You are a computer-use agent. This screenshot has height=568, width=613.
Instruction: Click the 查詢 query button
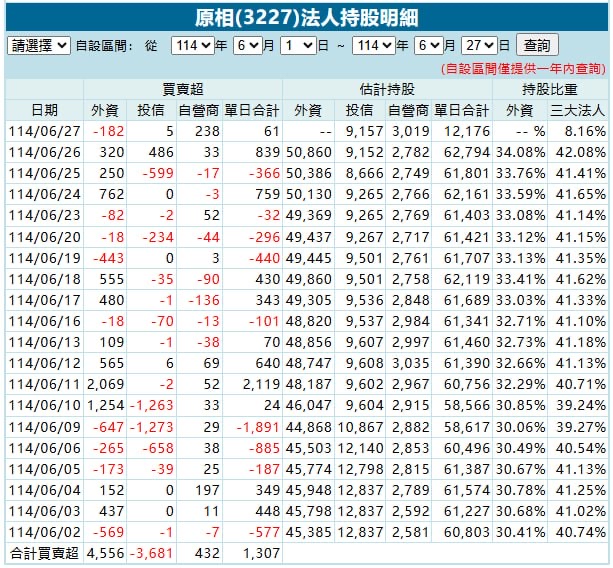pos(537,45)
